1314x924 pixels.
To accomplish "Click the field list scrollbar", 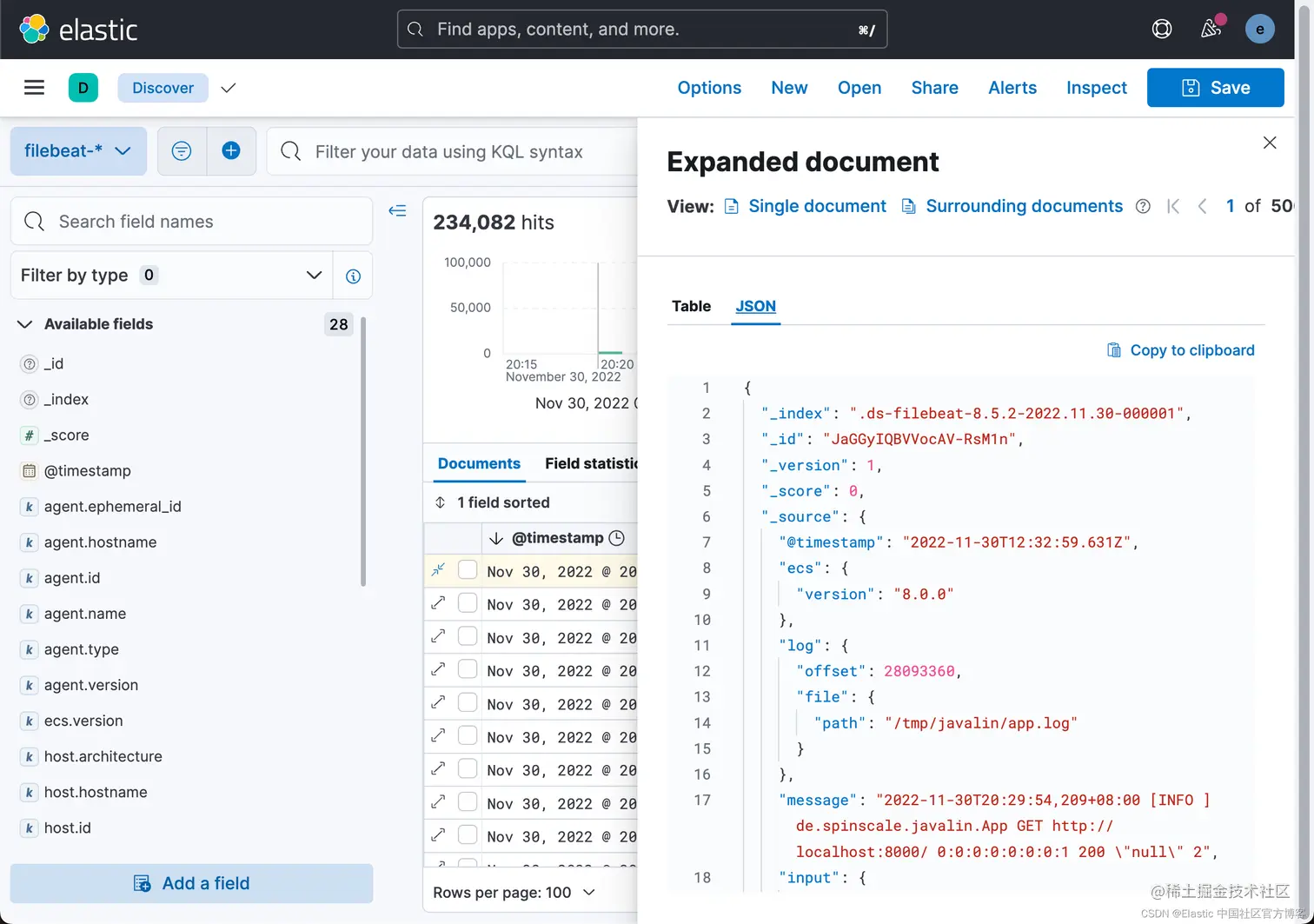I will click(x=363, y=452).
